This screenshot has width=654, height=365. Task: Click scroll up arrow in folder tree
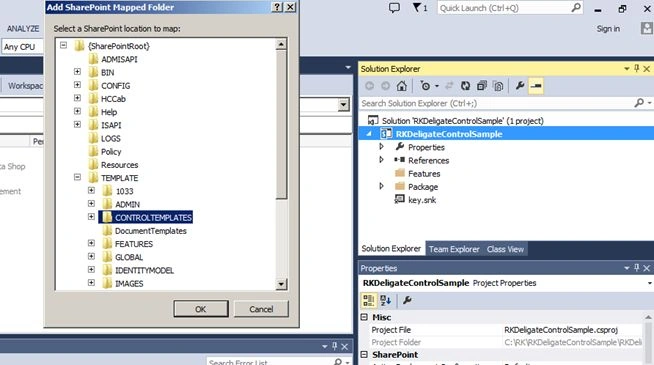[x=281, y=44]
